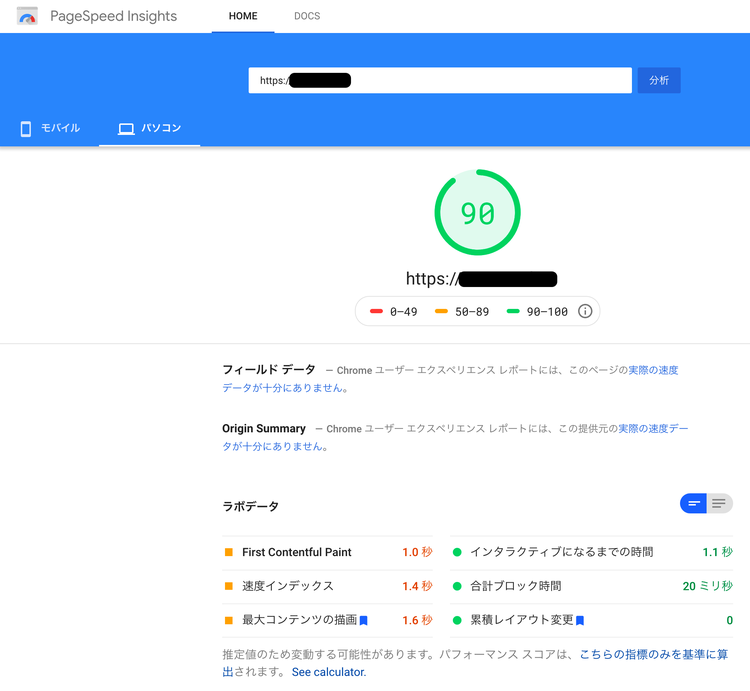Open the See calculator link
750x691 pixels.
pyautogui.click(x=329, y=672)
